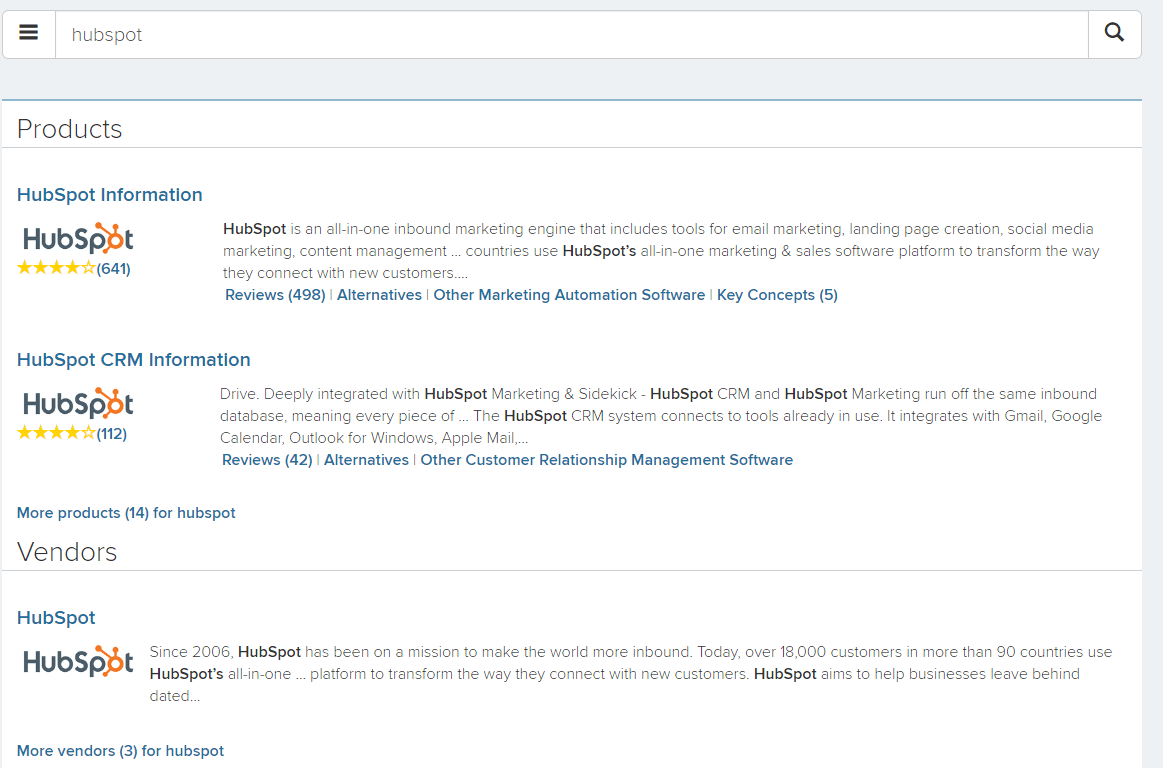
Task: Click the star rating with (641)
Action: [x=74, y=269]
